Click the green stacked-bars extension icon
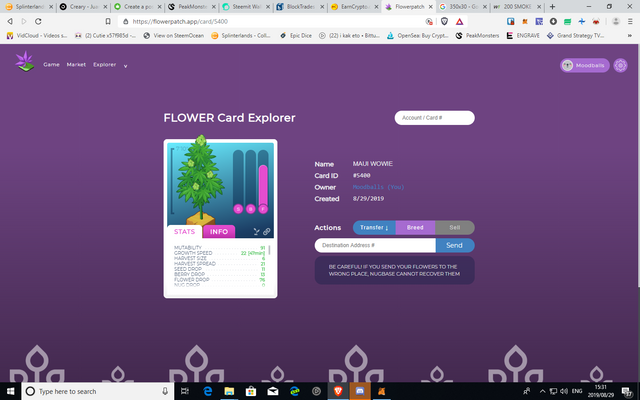Image resolution: width=640 pixels, height=400 pixels. pyautogui.click(x=567, y=21)
